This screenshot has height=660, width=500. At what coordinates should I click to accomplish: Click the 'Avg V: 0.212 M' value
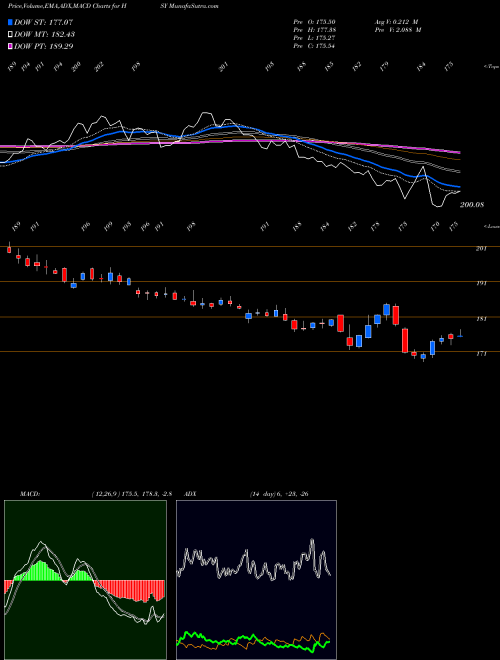pyautogui.click(x=396, y=22)
